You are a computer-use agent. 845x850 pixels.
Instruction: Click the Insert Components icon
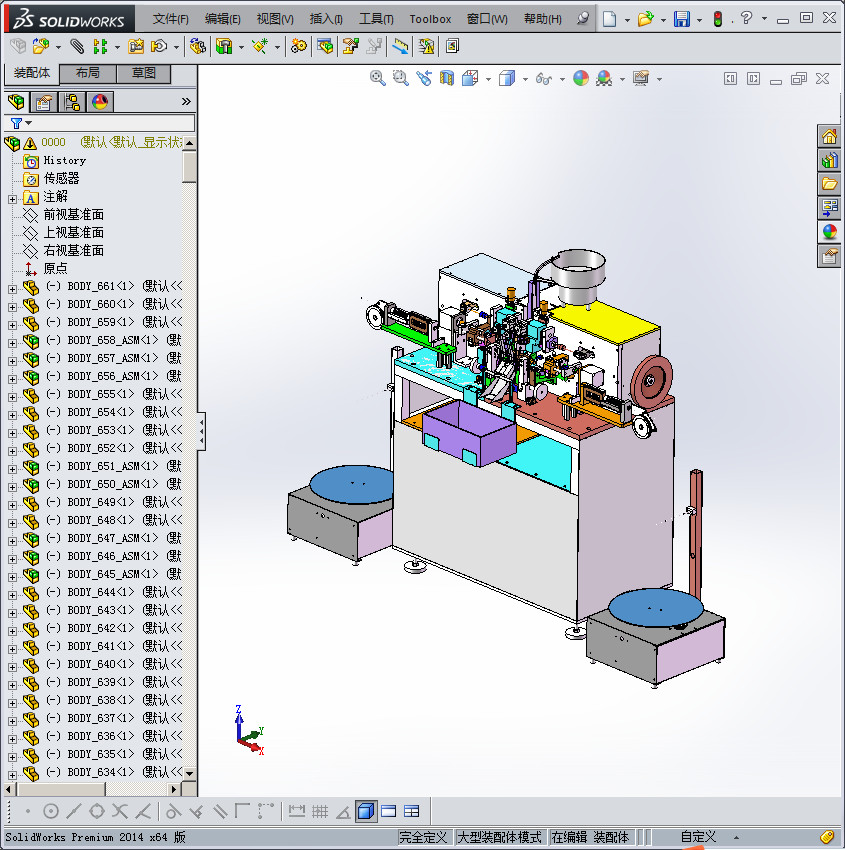[41, 47]
